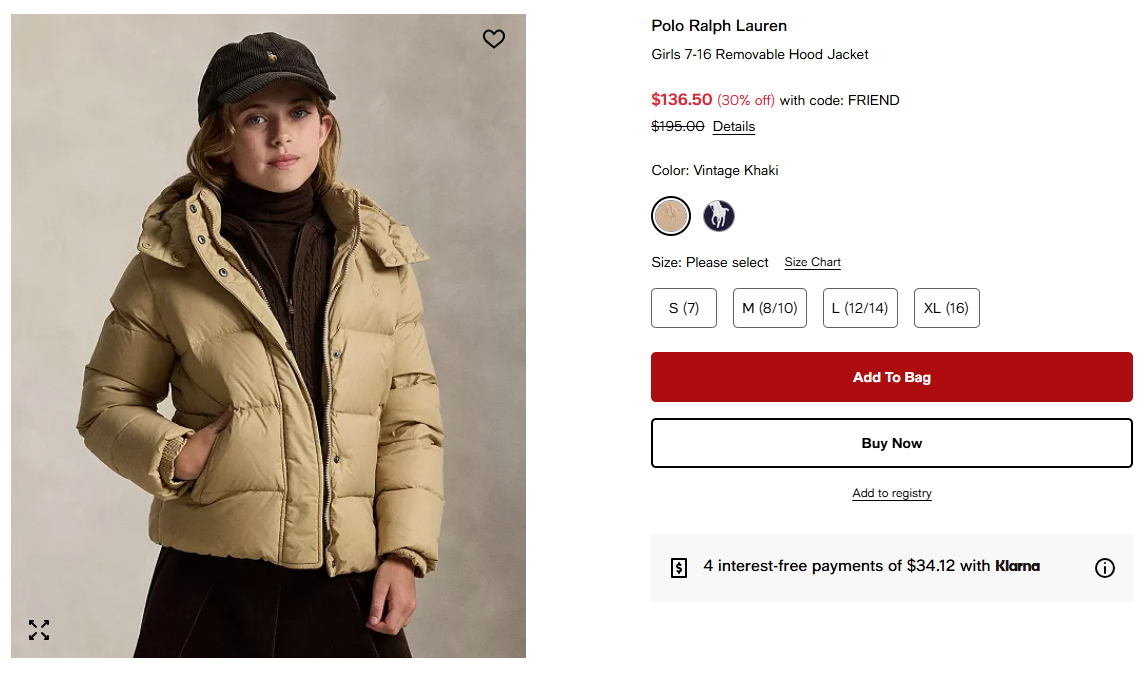Choose size XL (16)

pyautogui.click(x=946, y=308)
